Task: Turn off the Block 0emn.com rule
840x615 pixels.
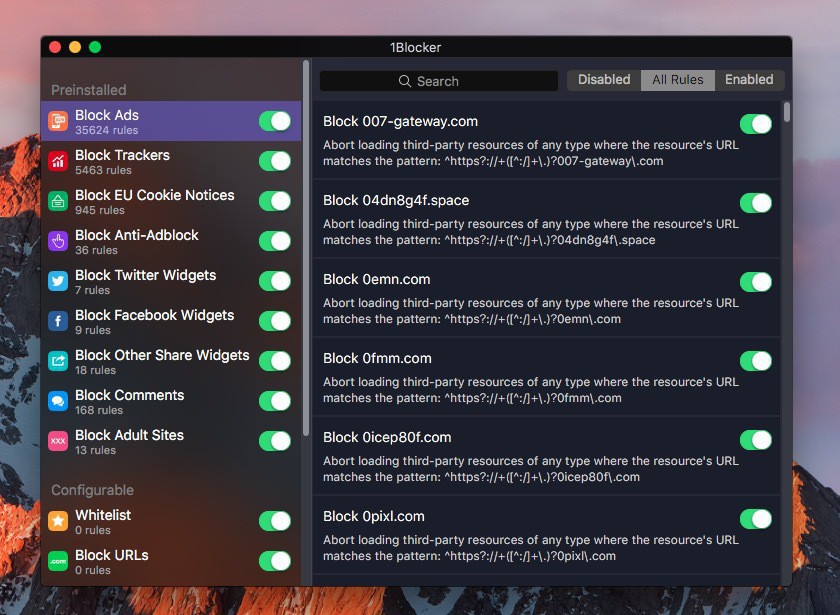Action: pos(756,282)
